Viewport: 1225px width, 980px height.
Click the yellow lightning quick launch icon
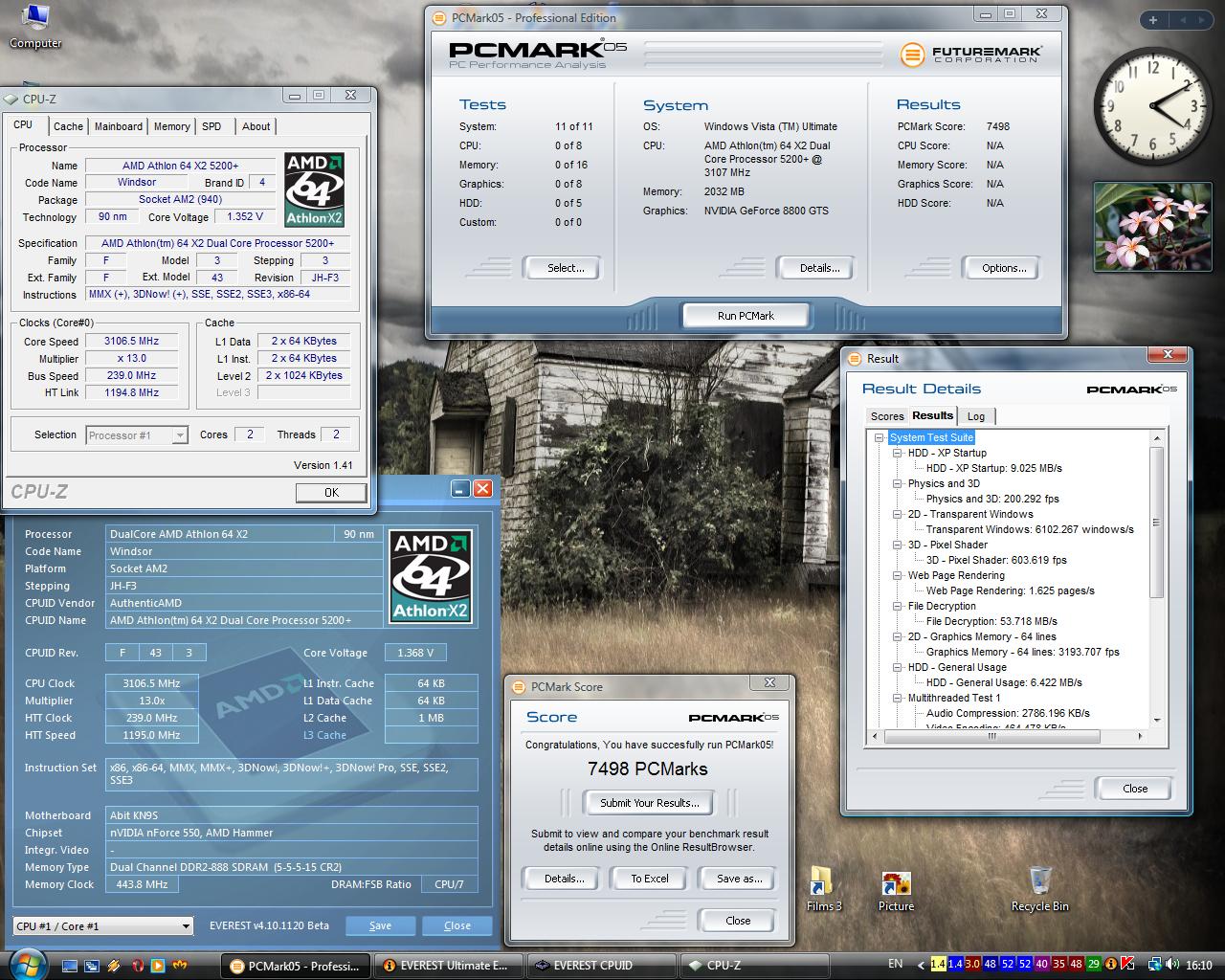(x=113, y=966)
